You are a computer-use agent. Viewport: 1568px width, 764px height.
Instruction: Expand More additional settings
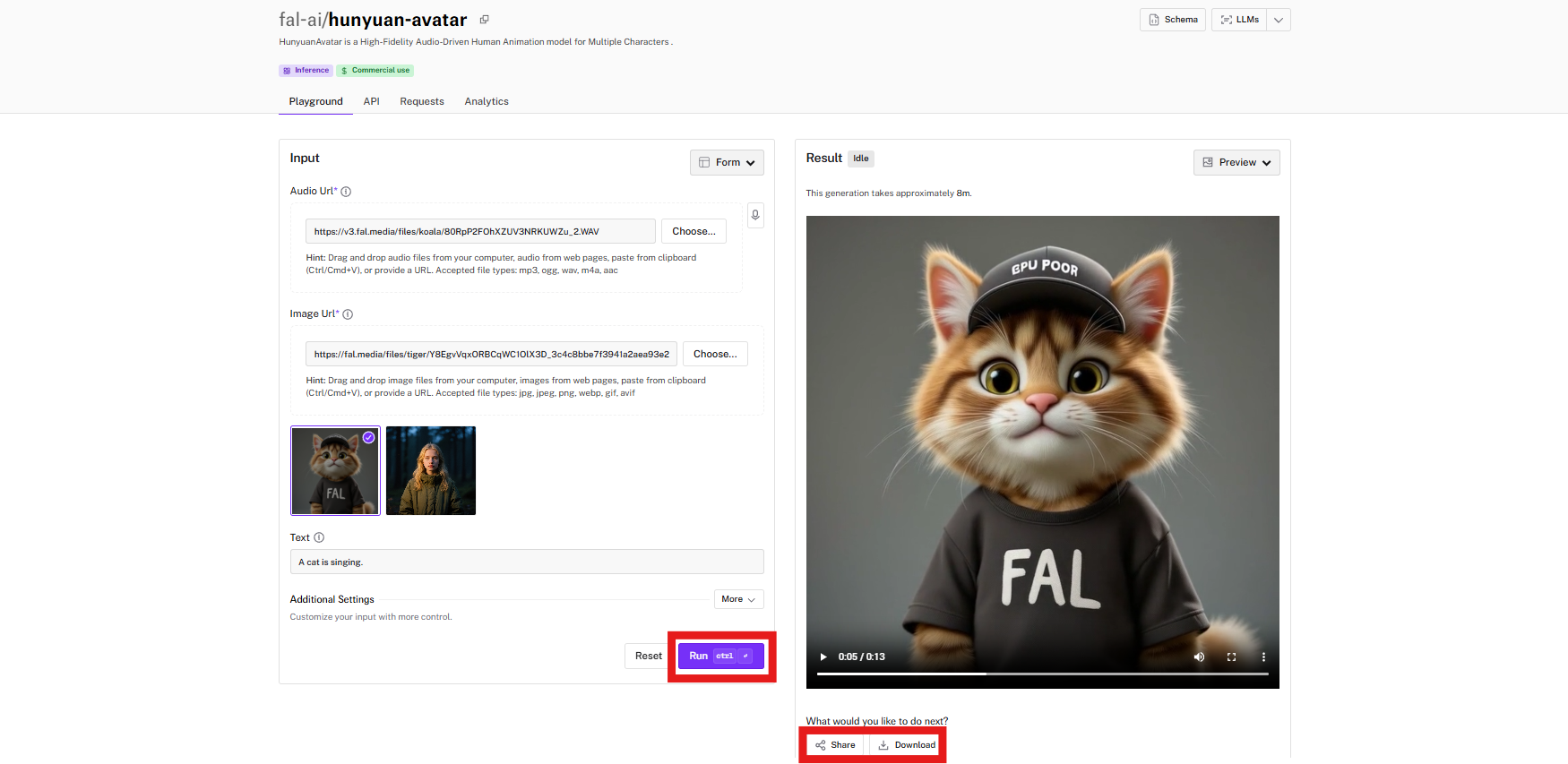(x=738, y=599)
